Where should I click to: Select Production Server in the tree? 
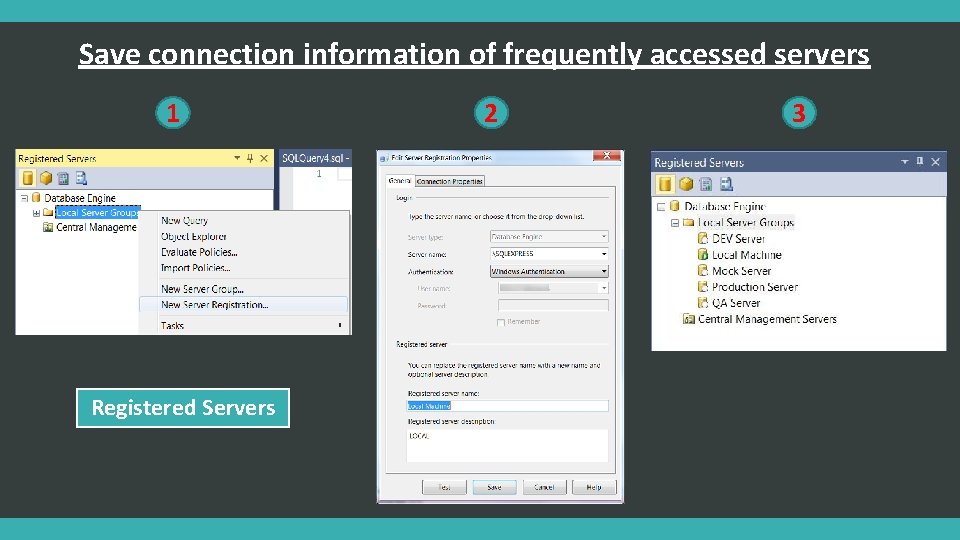click(x=755, y=287)
